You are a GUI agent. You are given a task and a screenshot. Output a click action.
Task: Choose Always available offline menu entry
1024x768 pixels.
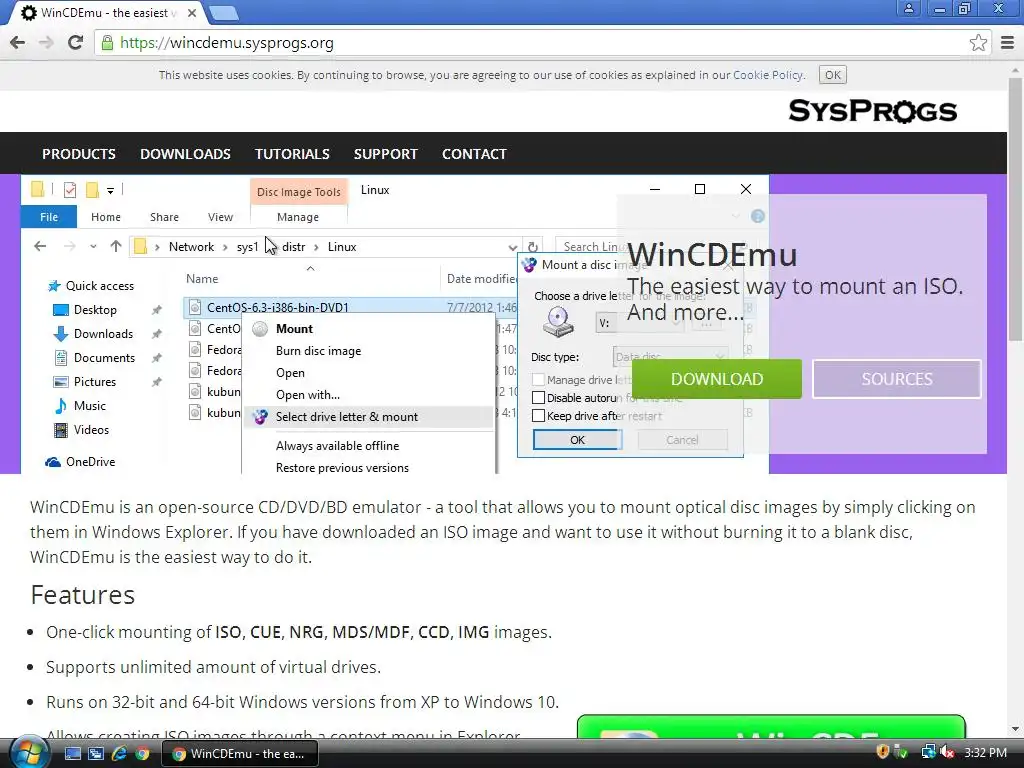pyautogui.click(x=368, y=445)
